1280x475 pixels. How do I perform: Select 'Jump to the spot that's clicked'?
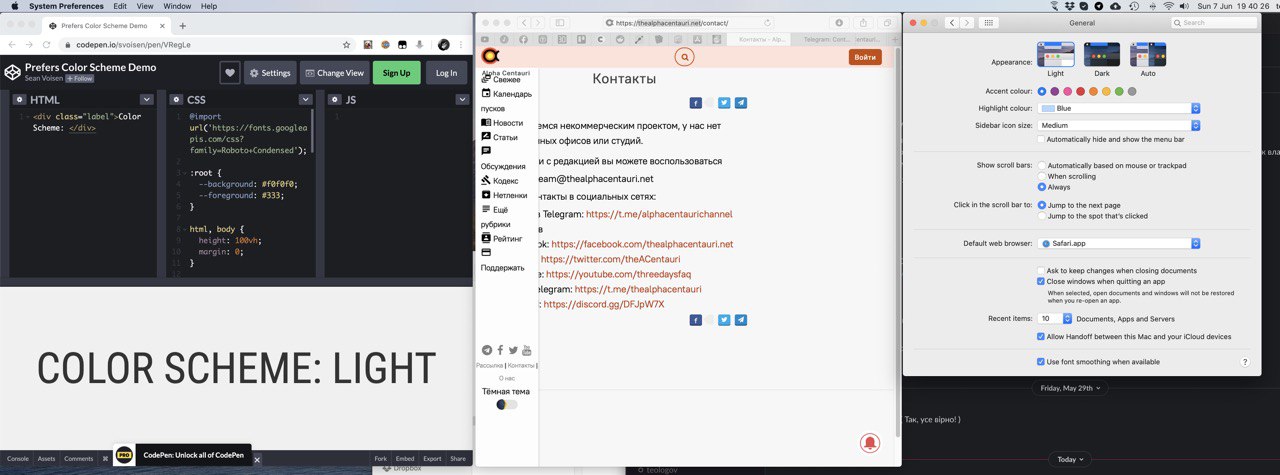click(x=1042, y=216)
